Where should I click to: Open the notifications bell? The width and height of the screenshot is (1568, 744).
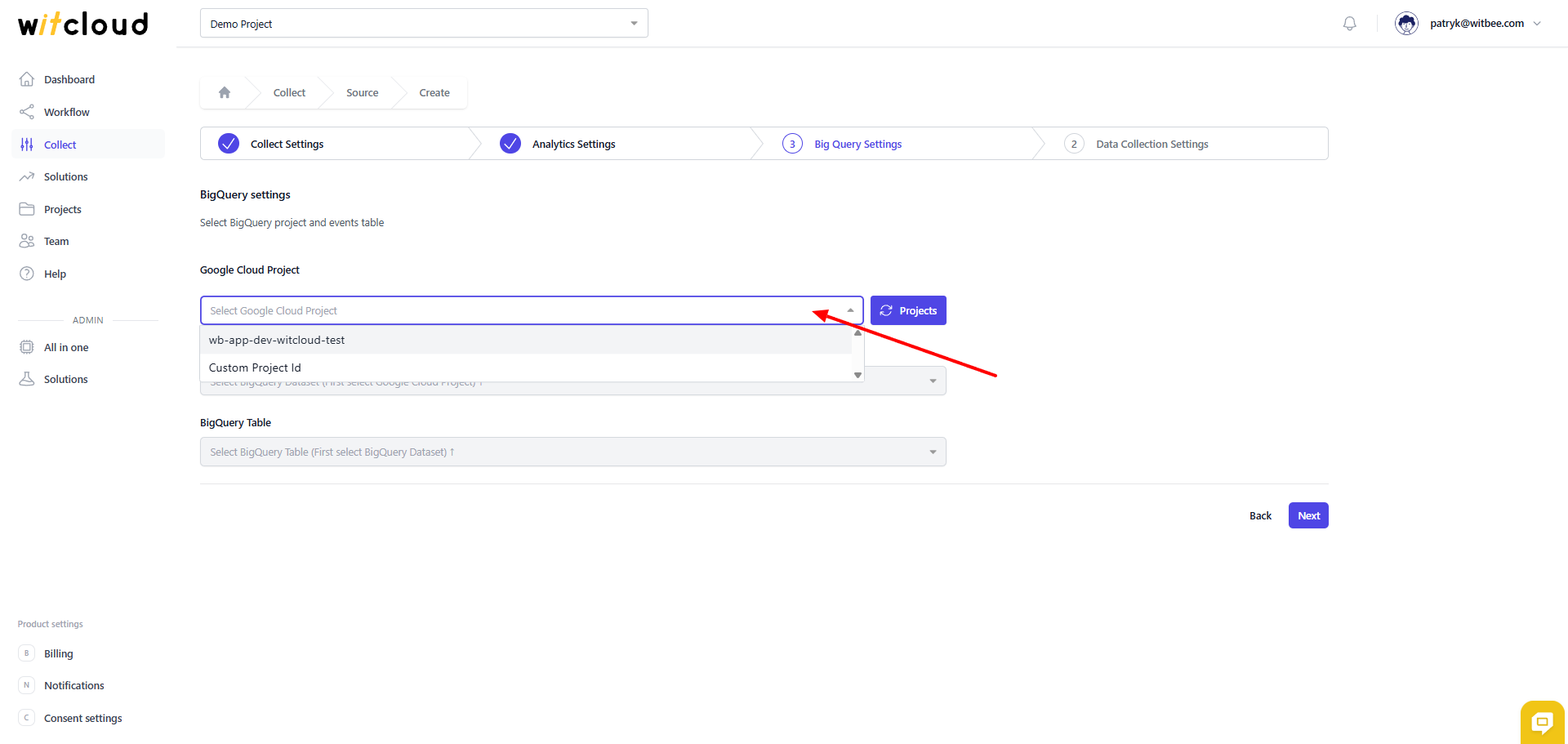click(x=1350, y=24)
